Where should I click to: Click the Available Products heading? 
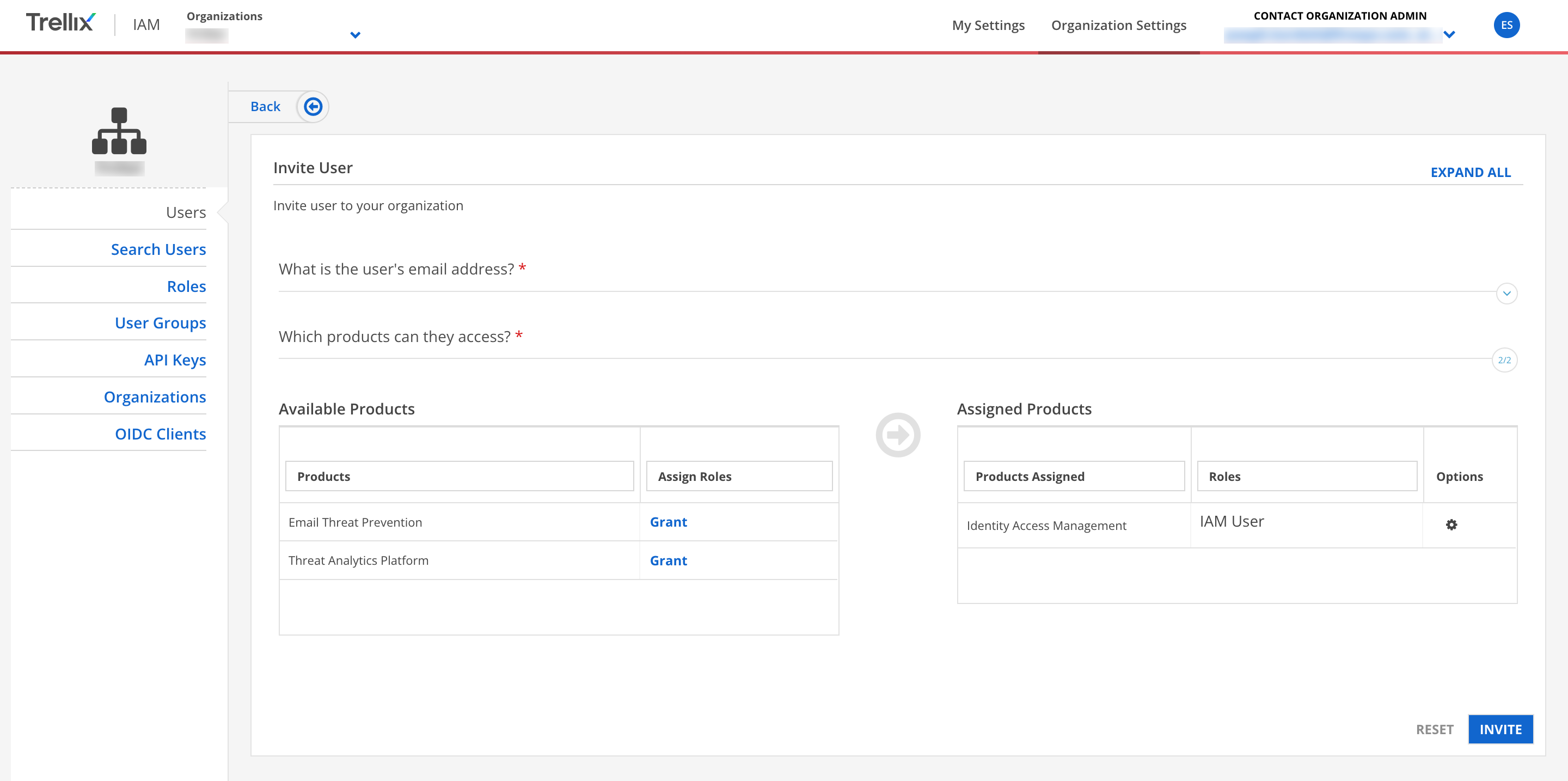click(346, 409)
